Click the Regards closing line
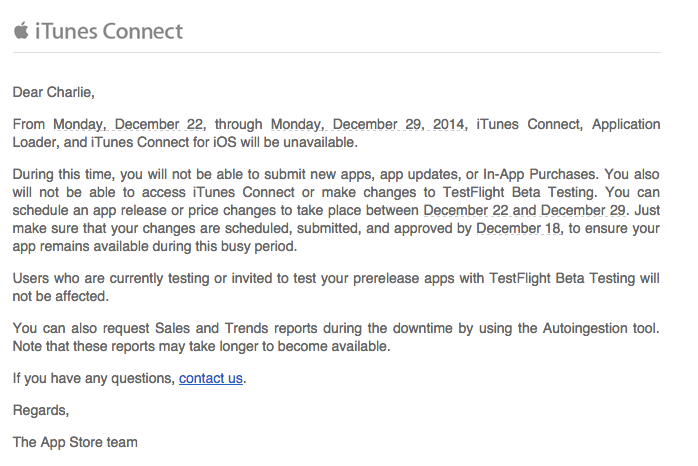Image resolution: width=698 pixels, height=466 pixels. coord(41,410)
